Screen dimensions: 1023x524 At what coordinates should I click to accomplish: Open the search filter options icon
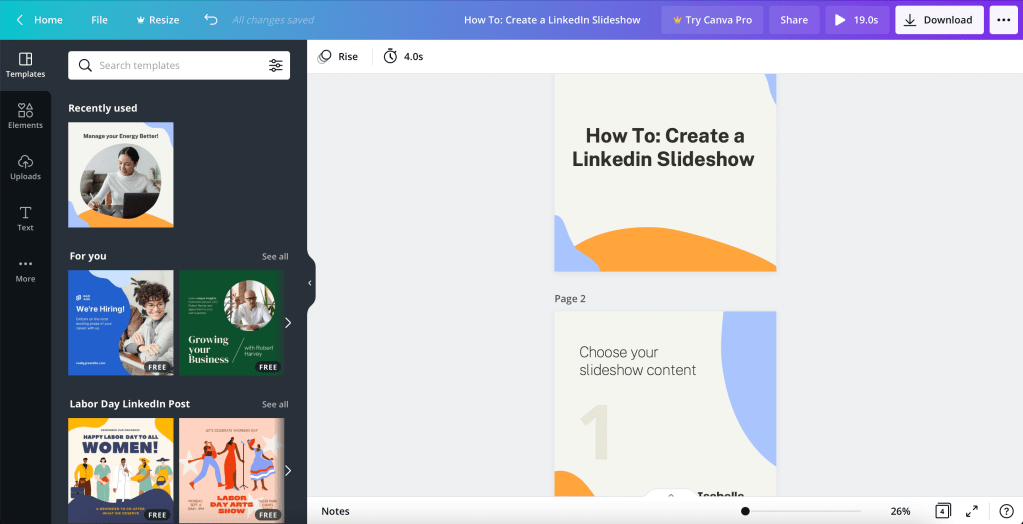pos(275,66)
